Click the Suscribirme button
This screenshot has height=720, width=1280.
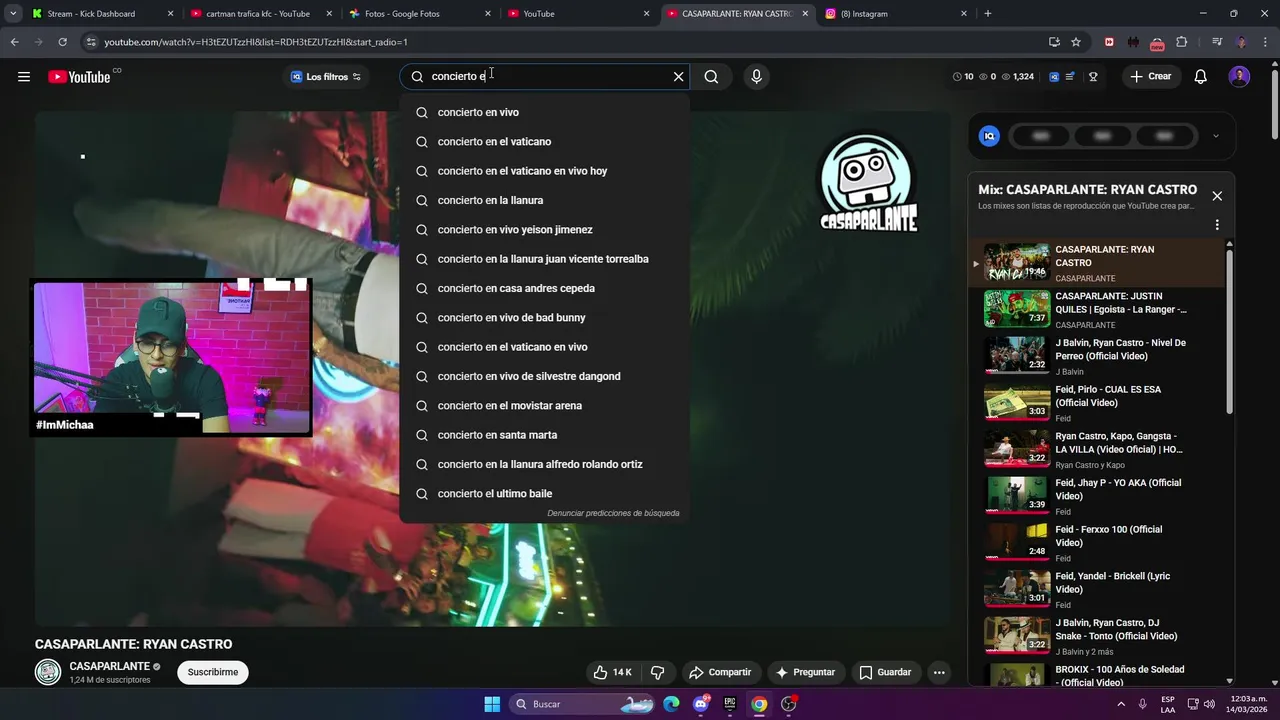click(x=213, y=673)
